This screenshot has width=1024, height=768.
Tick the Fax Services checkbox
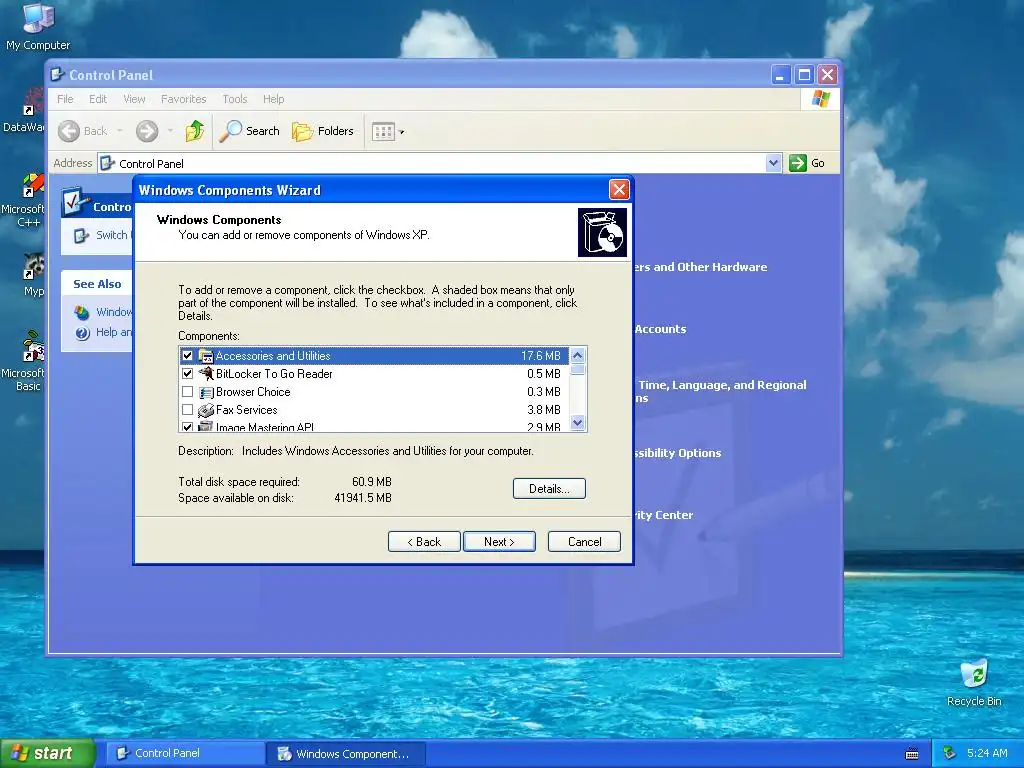(187, 409)
